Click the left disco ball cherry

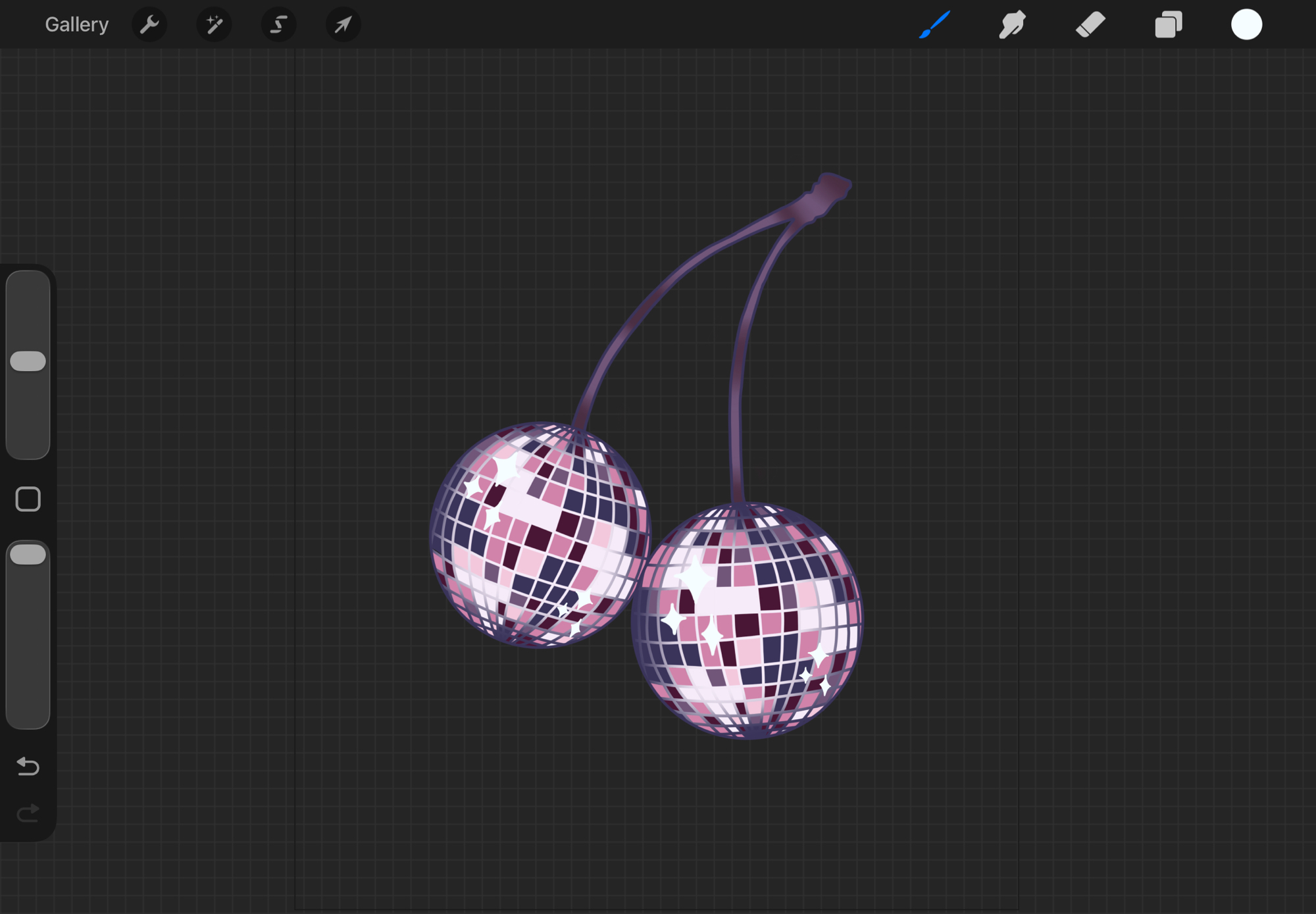tap(540, 534)
